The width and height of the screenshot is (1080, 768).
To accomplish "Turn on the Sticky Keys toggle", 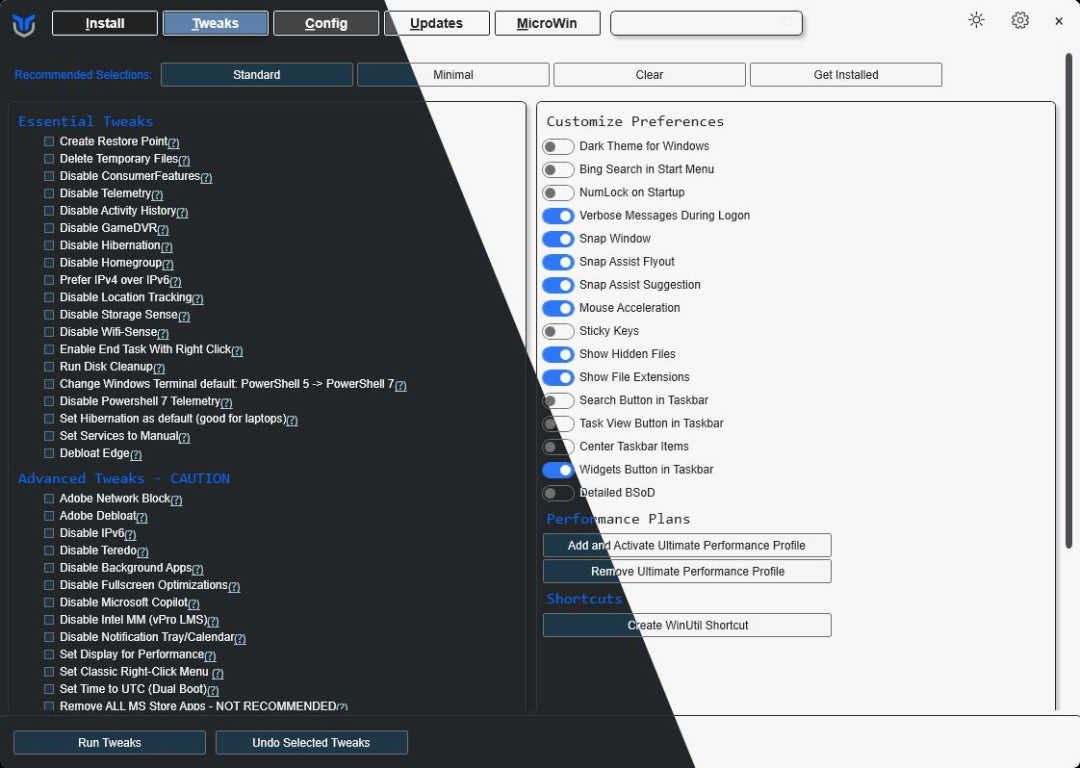I will pos(558,331).
